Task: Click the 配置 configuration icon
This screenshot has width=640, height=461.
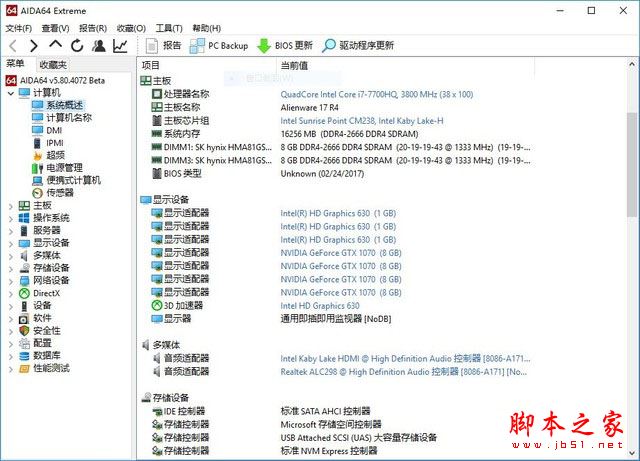Action: [24, 343]
